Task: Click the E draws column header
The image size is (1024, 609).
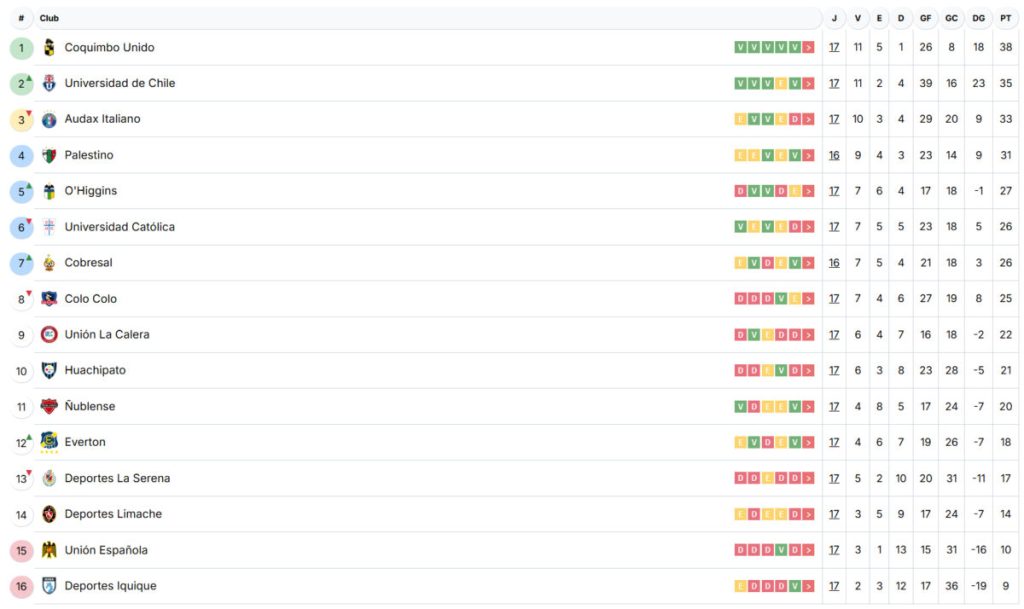Action: (x=879, y=18)
